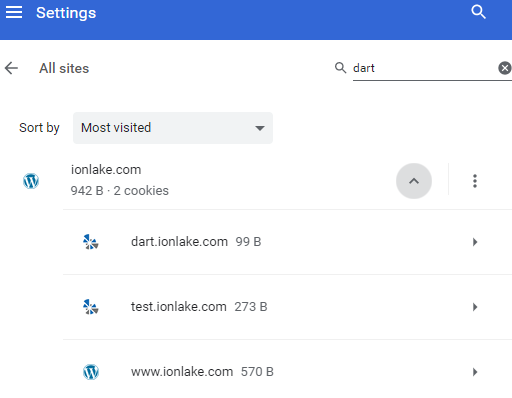Screen dimensions: 512x398
Task: Open www.ionlake.com site details arrow
Action: (475, 372)
